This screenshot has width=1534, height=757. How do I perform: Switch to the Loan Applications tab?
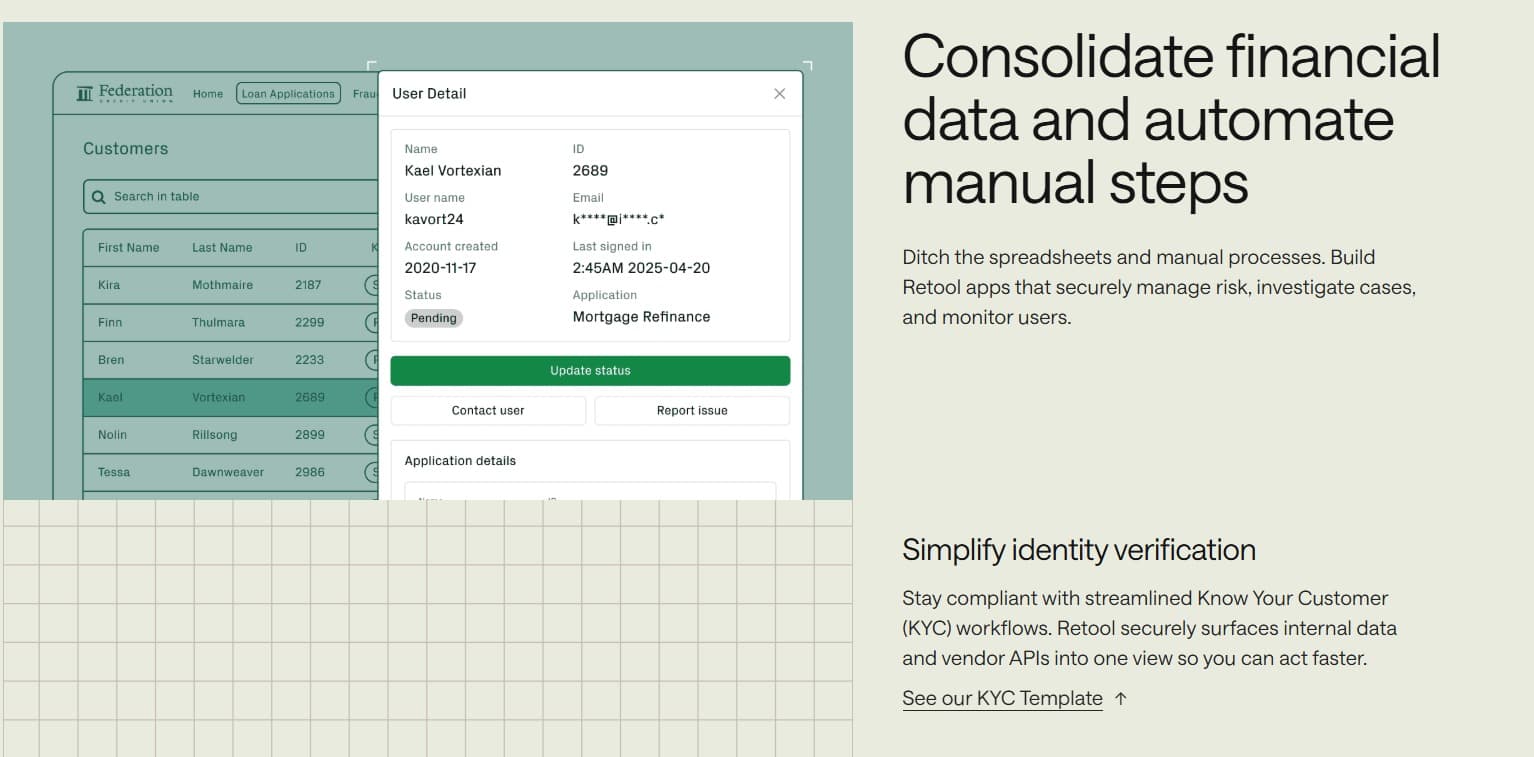(x=288, y=94)
